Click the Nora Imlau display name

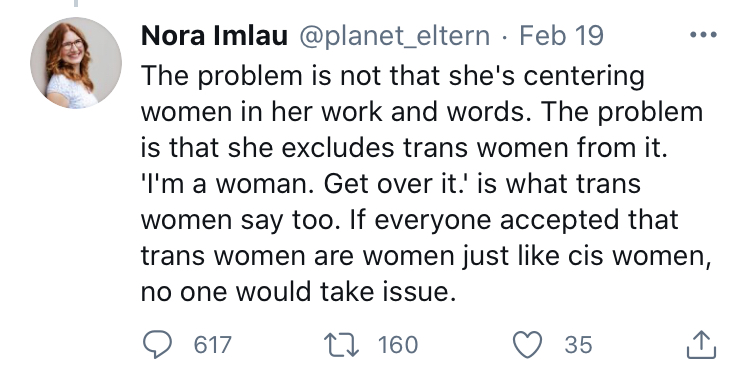tap(214, 36)
